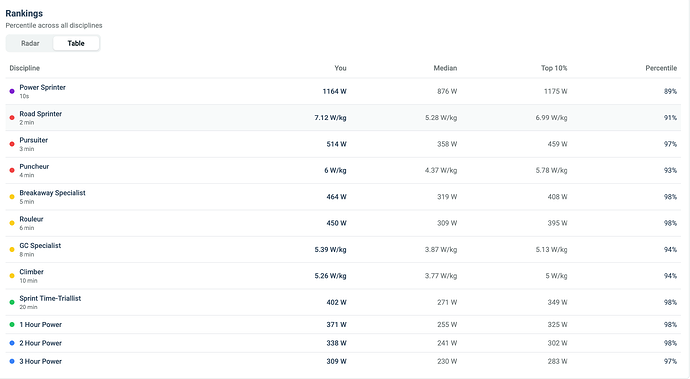Click the 1175 W top 10% value

coord(556,92)
